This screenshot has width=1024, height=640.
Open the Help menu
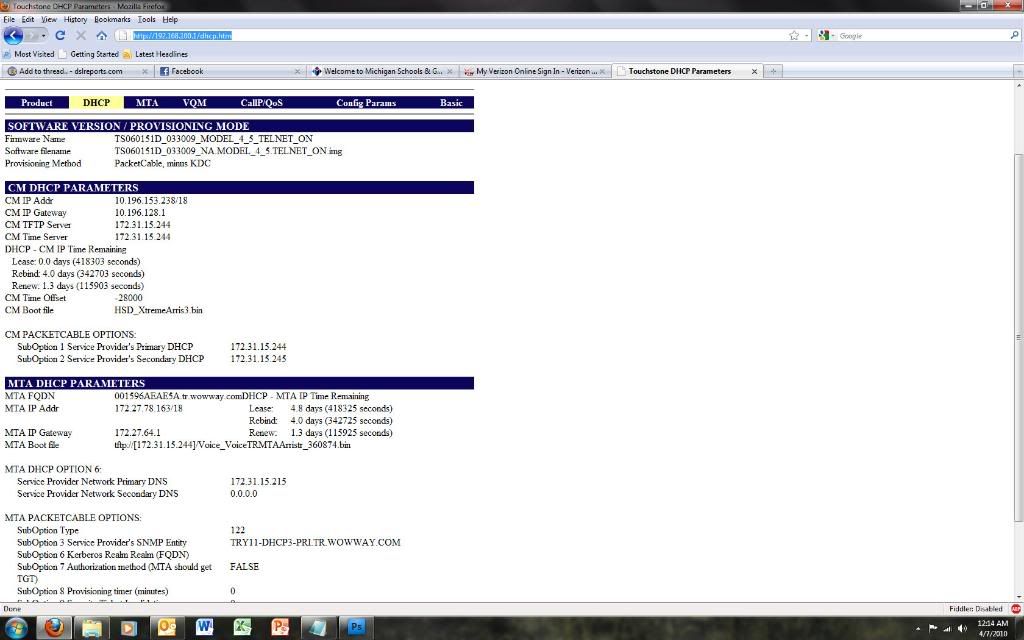click(x=170, y=20)
